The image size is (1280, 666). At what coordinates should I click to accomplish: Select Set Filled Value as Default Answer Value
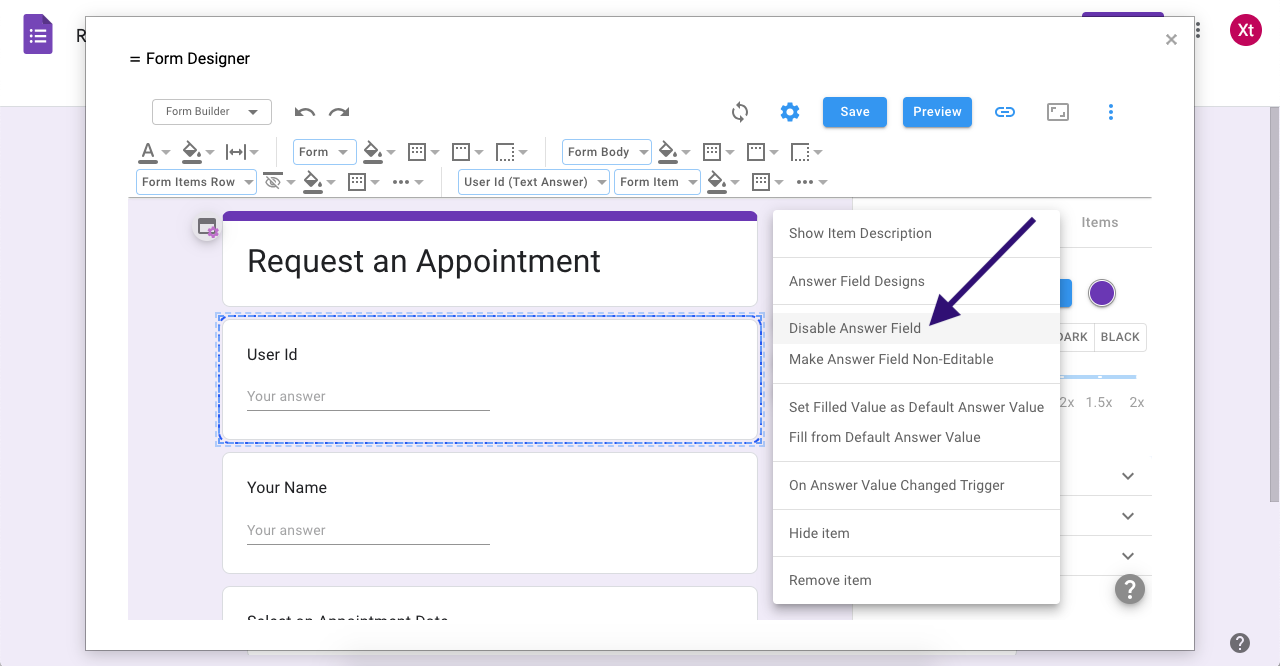click(x=916, y=407)
